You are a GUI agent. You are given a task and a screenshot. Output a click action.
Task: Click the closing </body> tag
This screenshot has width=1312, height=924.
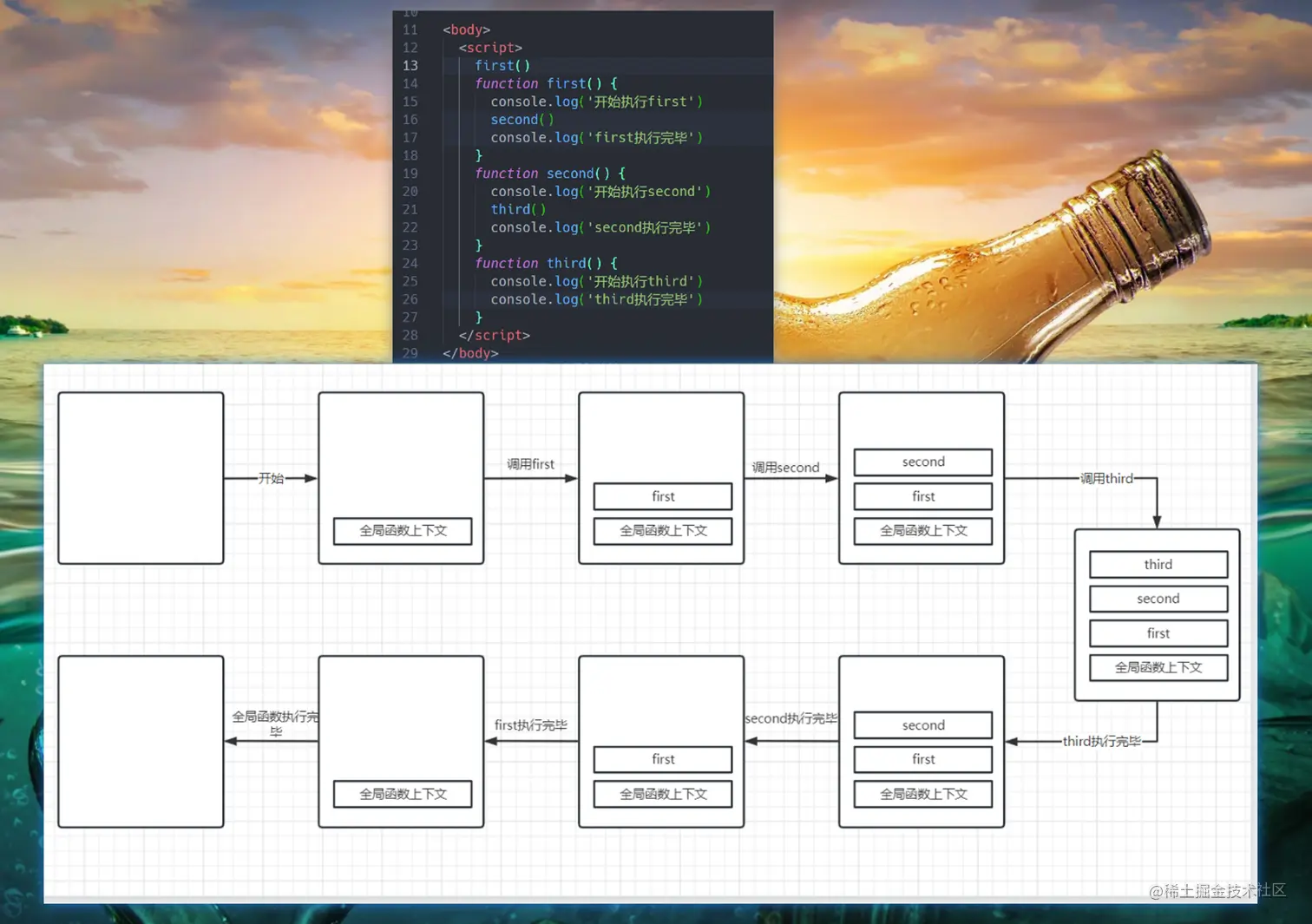(470, 353)
